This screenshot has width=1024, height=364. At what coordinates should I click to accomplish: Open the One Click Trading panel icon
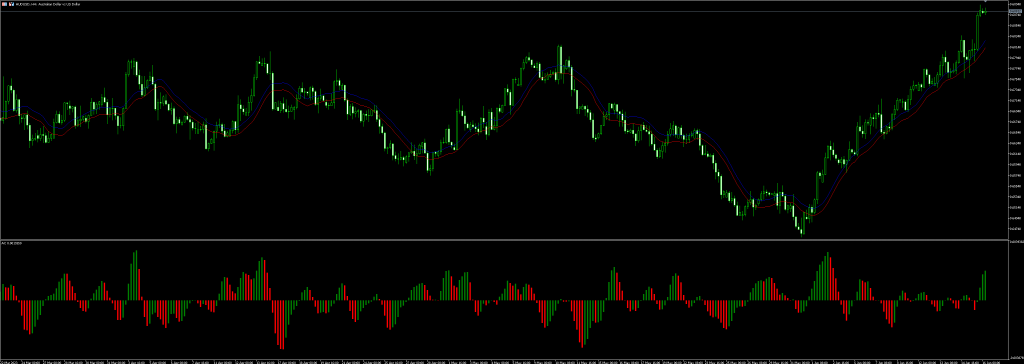4,4
